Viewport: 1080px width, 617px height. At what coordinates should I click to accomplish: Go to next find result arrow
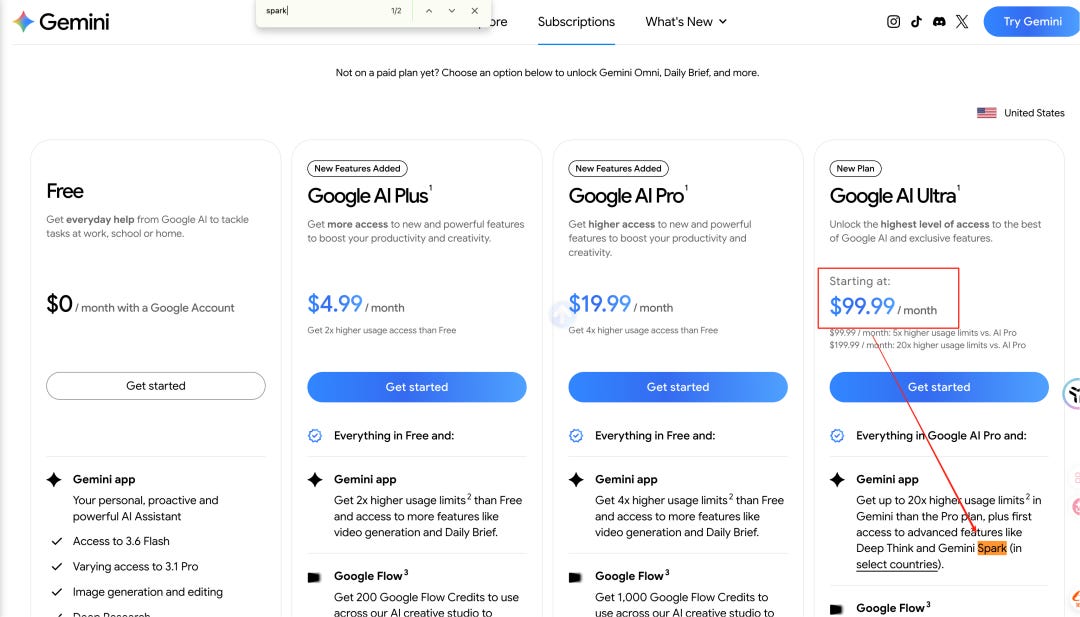(452, 11)
